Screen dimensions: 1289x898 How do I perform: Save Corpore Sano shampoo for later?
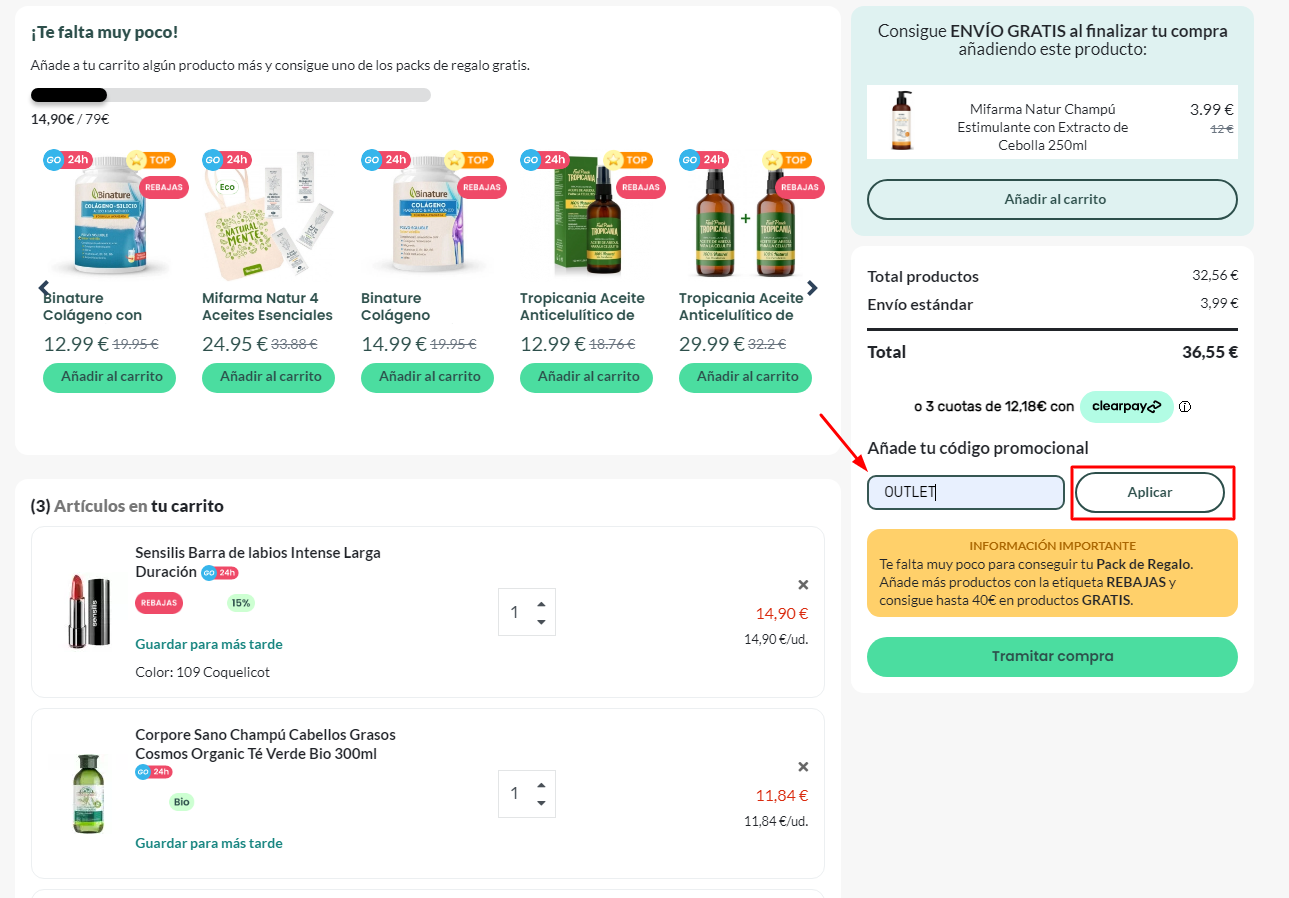pyautogui.click(x=209, y=843)
